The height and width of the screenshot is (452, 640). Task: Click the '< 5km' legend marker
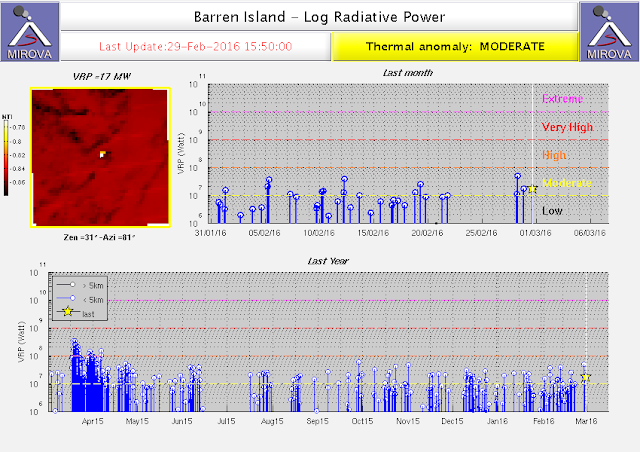(x=73, y=298)
